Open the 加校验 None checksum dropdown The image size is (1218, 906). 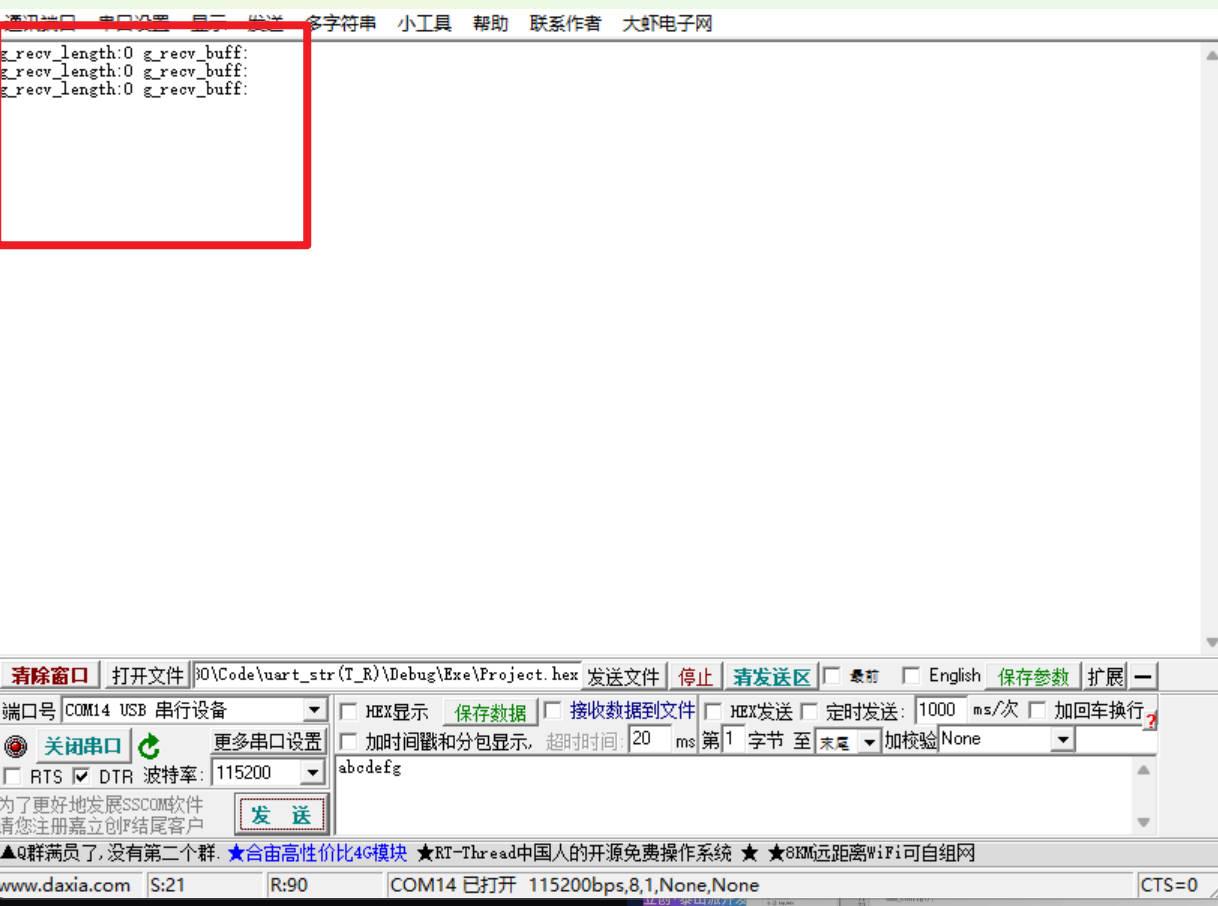(x=1064, y=741)
